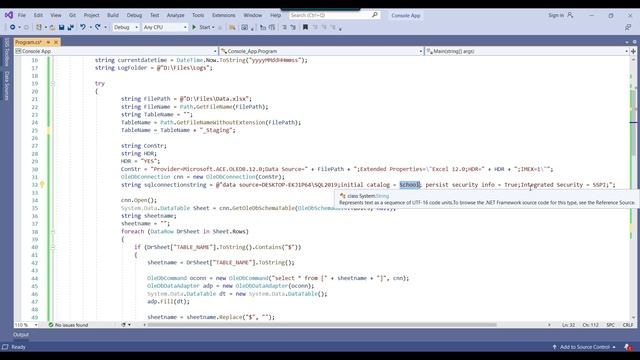
Task: Click the split editor icon
Action: 633,51
